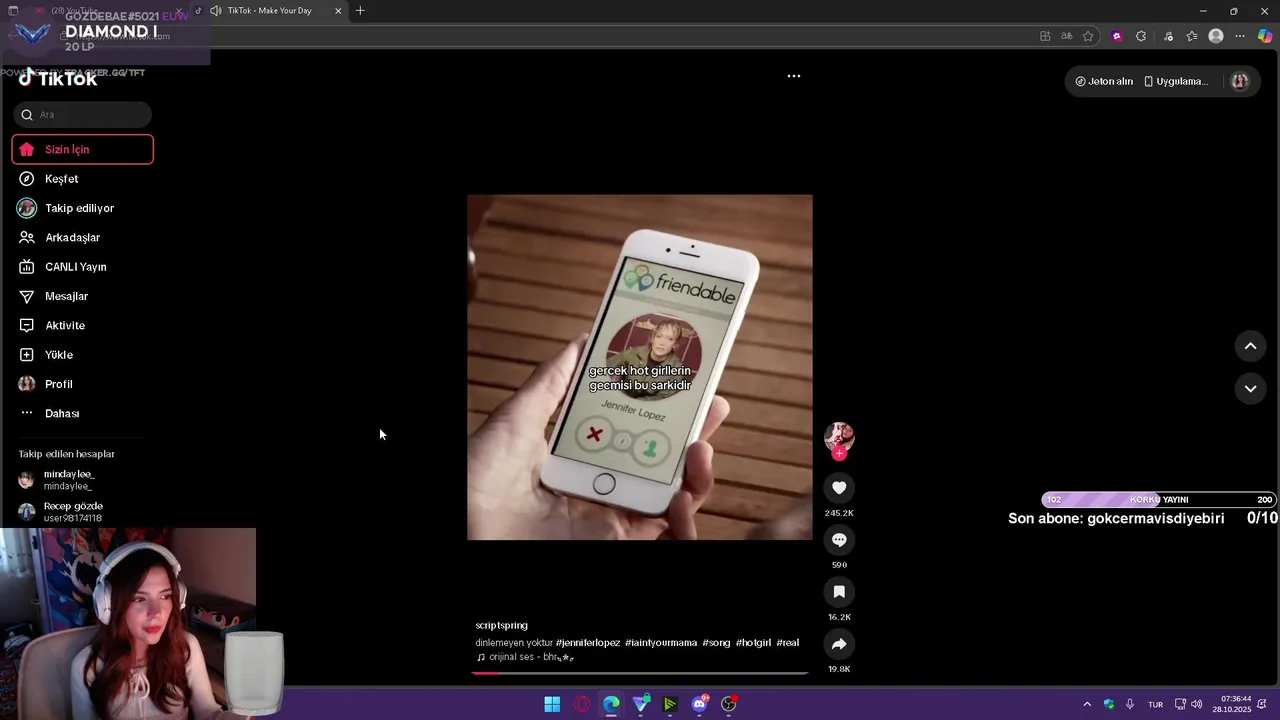Click the #jenniferlopez hashtag

[588, 642]
